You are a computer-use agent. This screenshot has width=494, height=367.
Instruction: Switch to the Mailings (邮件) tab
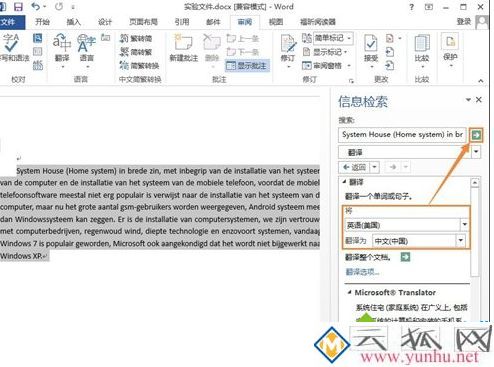click(x=213, y=22)
